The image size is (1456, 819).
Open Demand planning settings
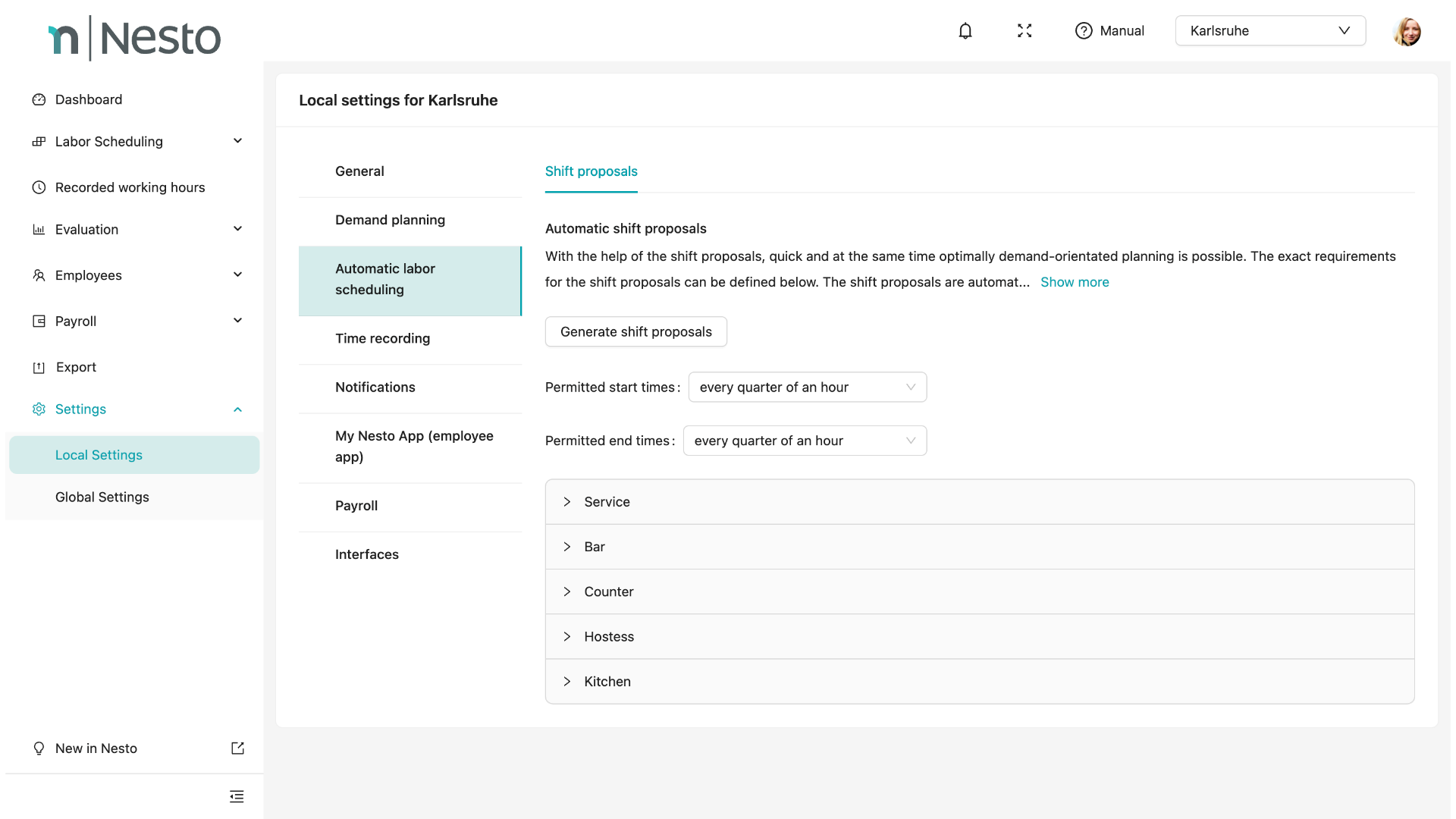[x=390, y=220]
